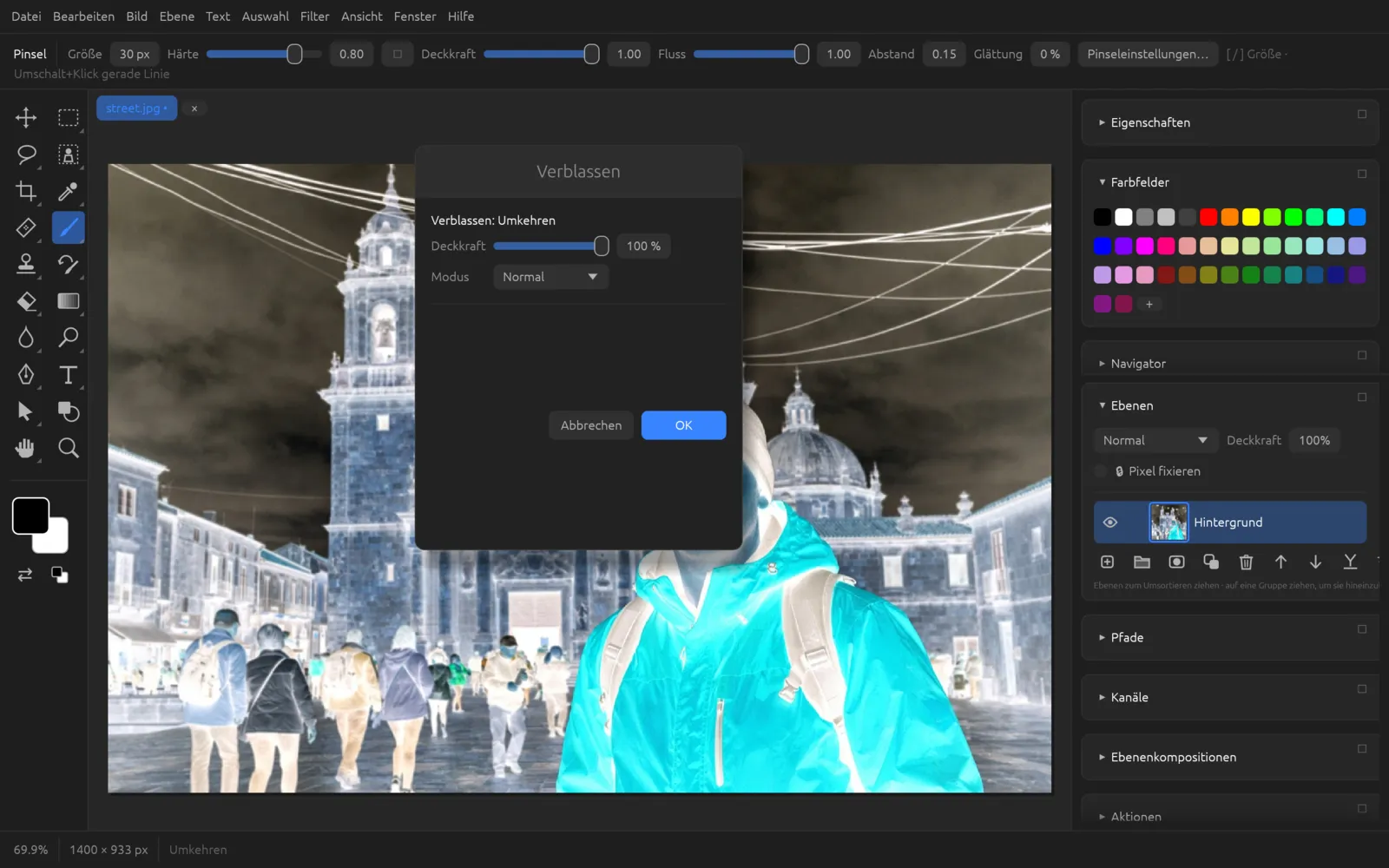Select the Pen tool
This screenshot has width=1389, height=868.
26,374
